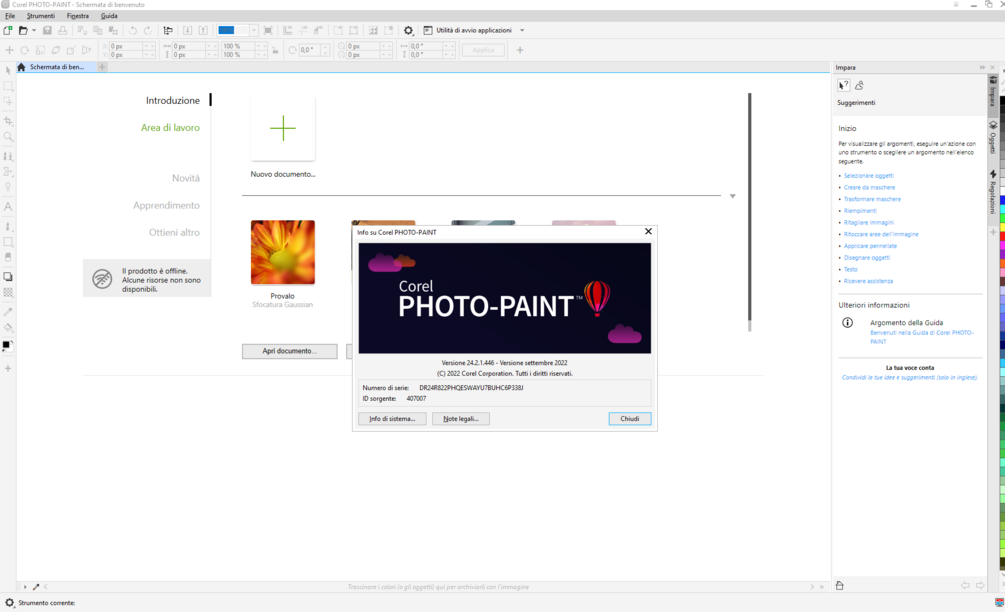The image size is (1005, 612).
Task: Click the Save floppy disk icon
Action: click(x=47, y=30)
